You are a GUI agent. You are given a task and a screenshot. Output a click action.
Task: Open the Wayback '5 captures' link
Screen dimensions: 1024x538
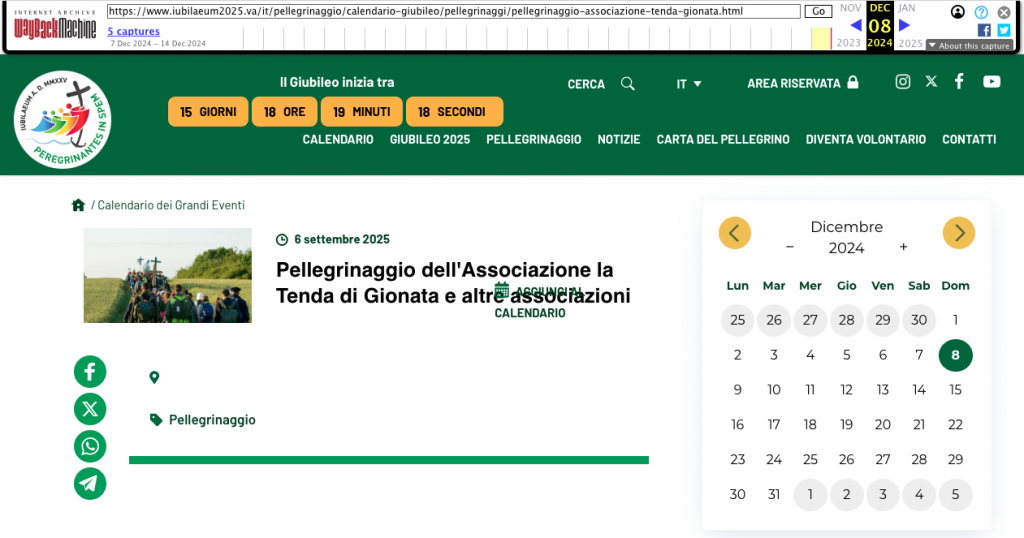click(x=133, y=32)
